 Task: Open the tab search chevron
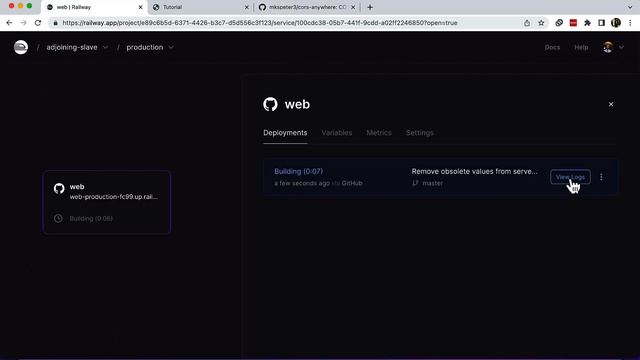[630, 7]
